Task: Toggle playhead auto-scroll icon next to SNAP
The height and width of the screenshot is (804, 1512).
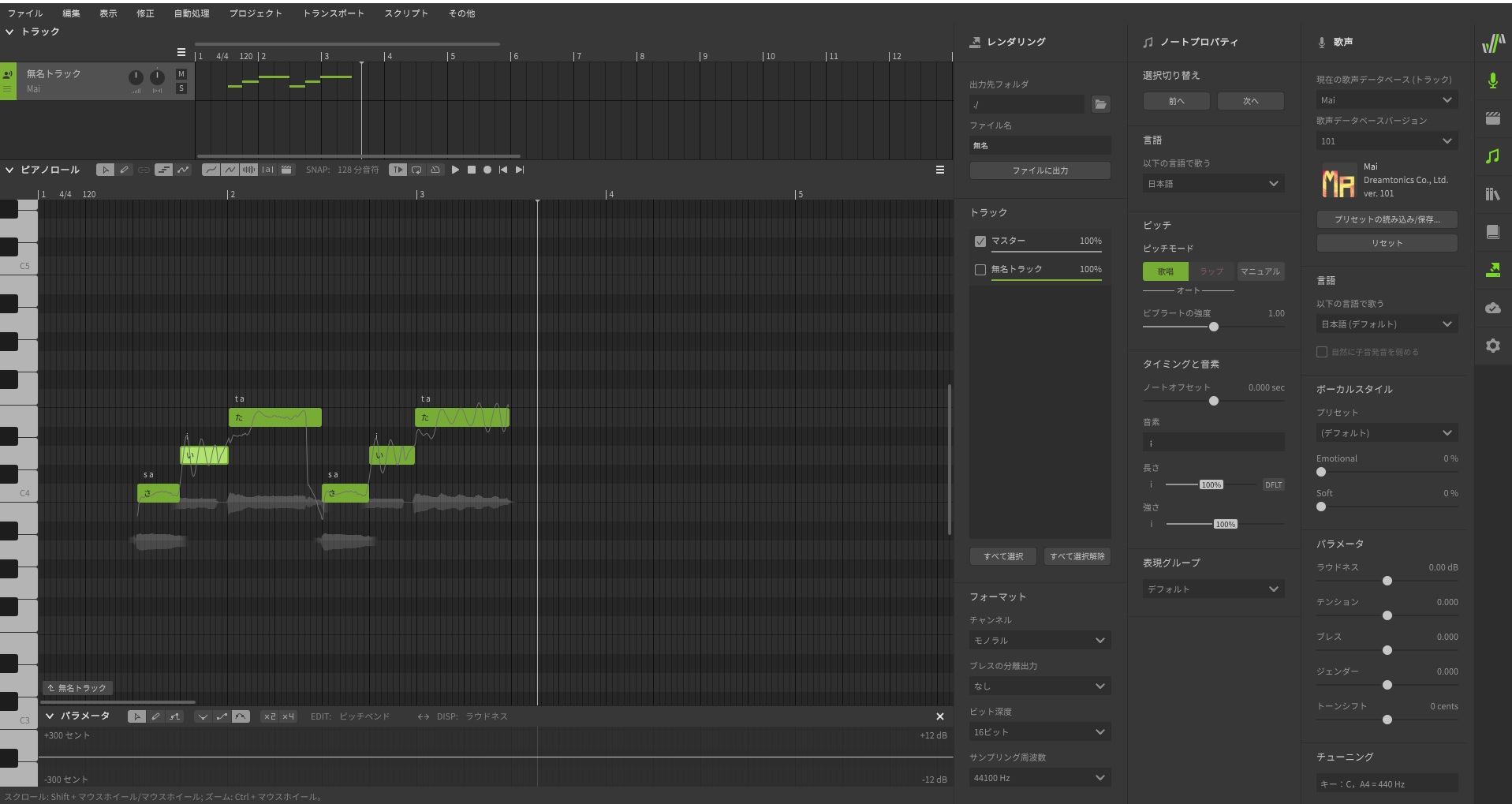Action: coord(398,170)
